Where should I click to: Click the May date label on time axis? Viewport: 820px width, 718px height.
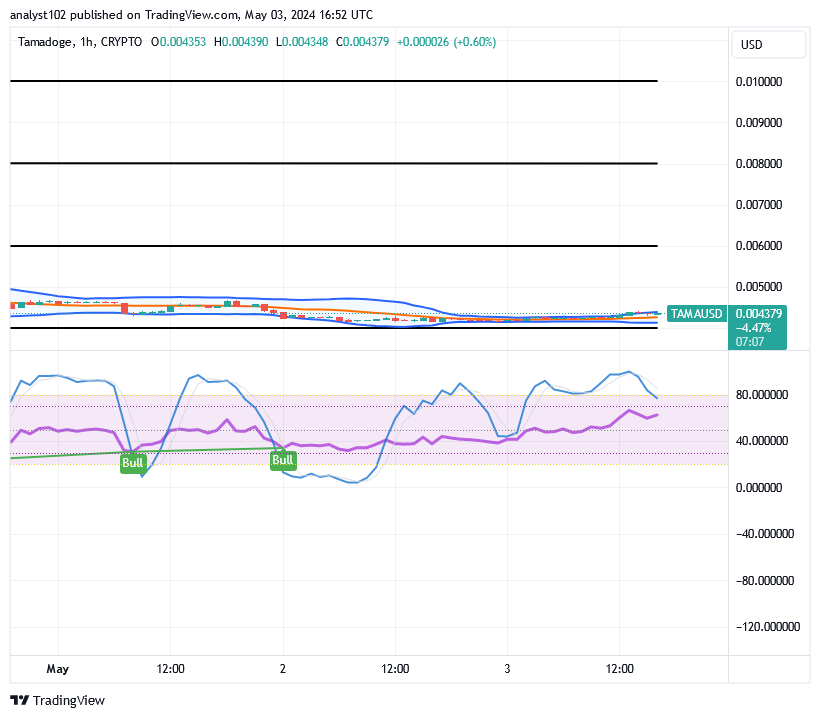(58, 669)
